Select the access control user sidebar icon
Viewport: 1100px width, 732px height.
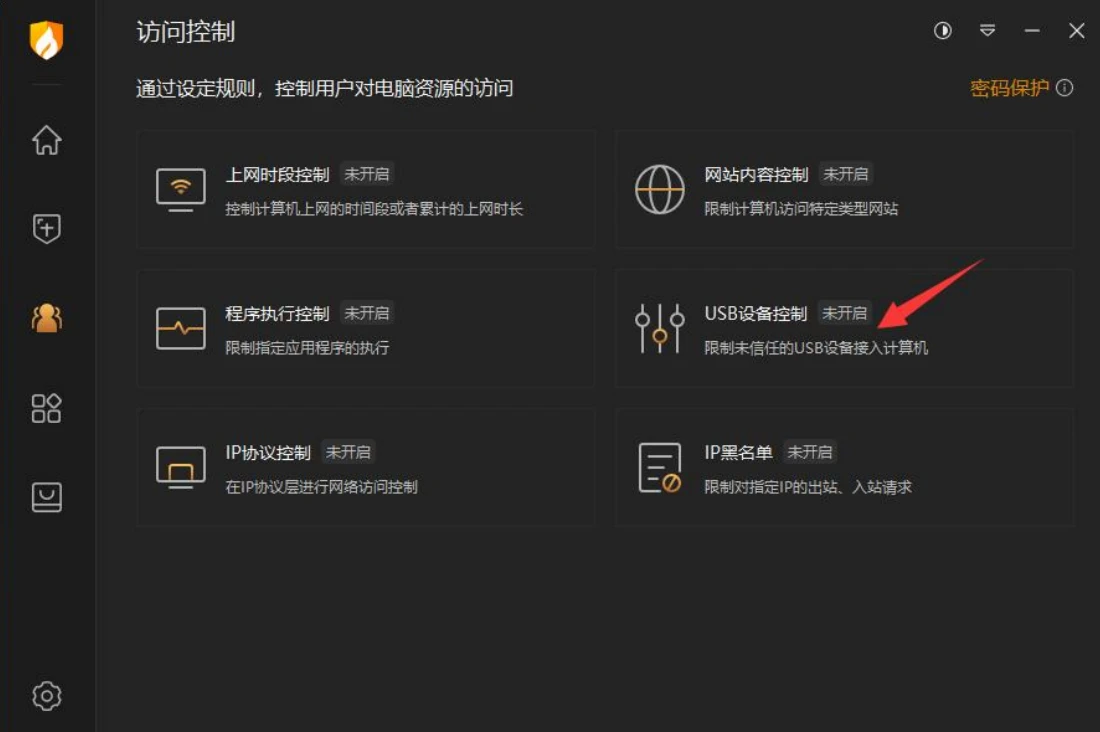[46, 319]
